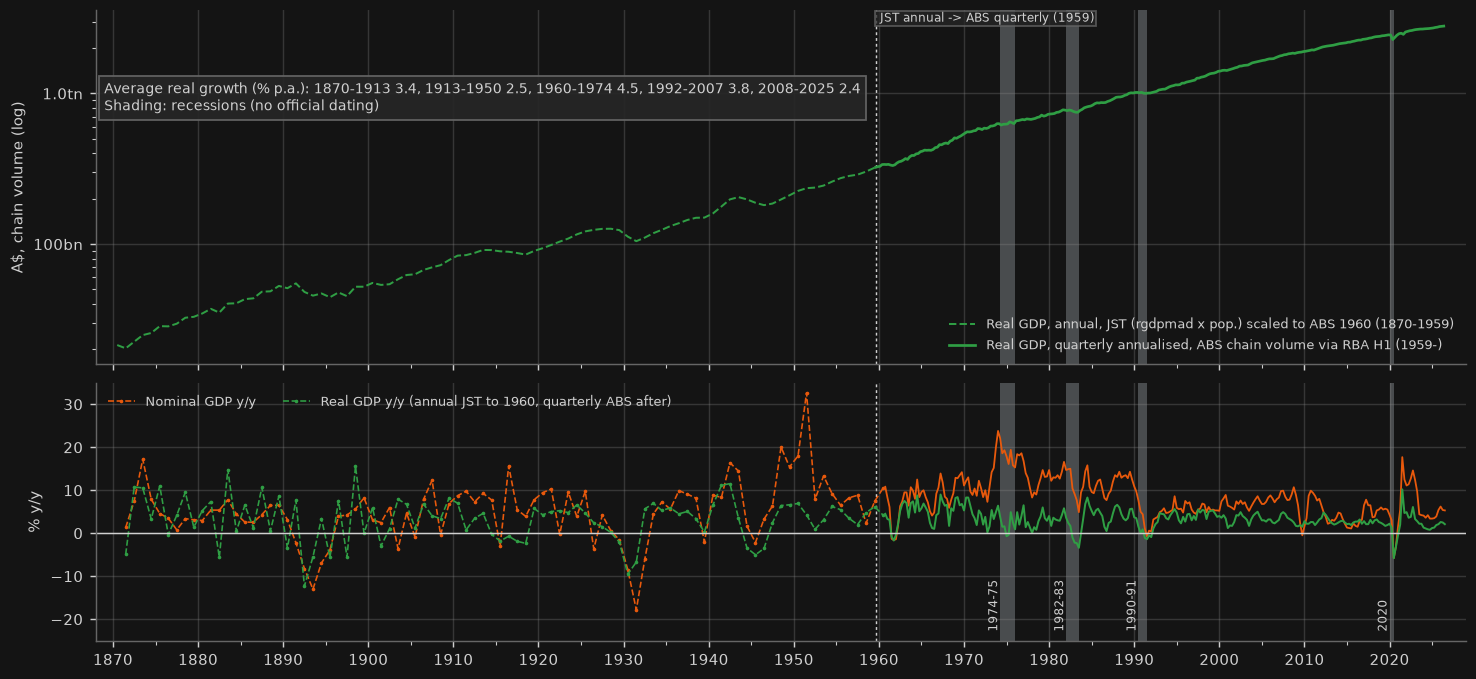Click the 2020 recession label
The height and width of the screenshot is (679, 1476).
coord(1383,615)
